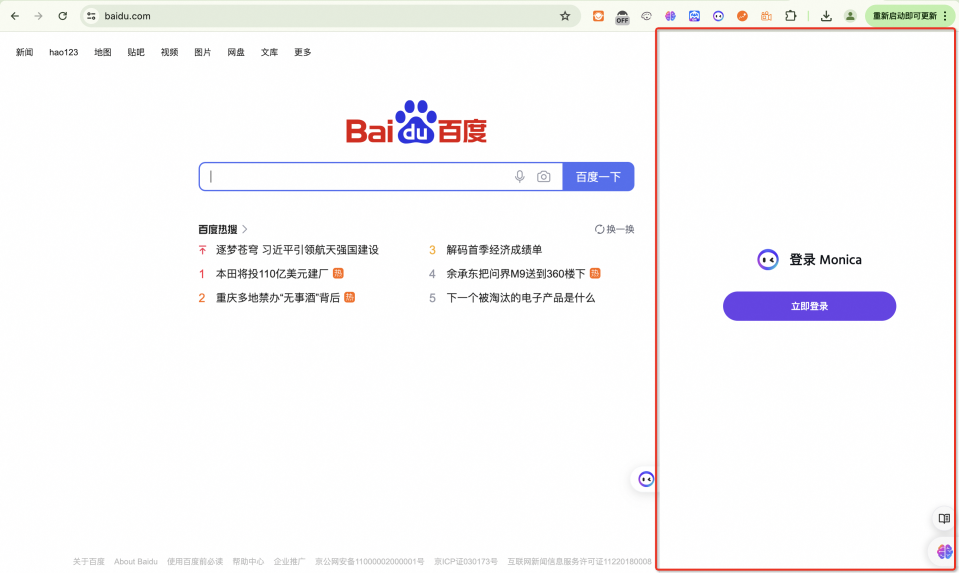Open the 百度热搜 heading link
The image size is (959, 573).
(x=218, y=229)
